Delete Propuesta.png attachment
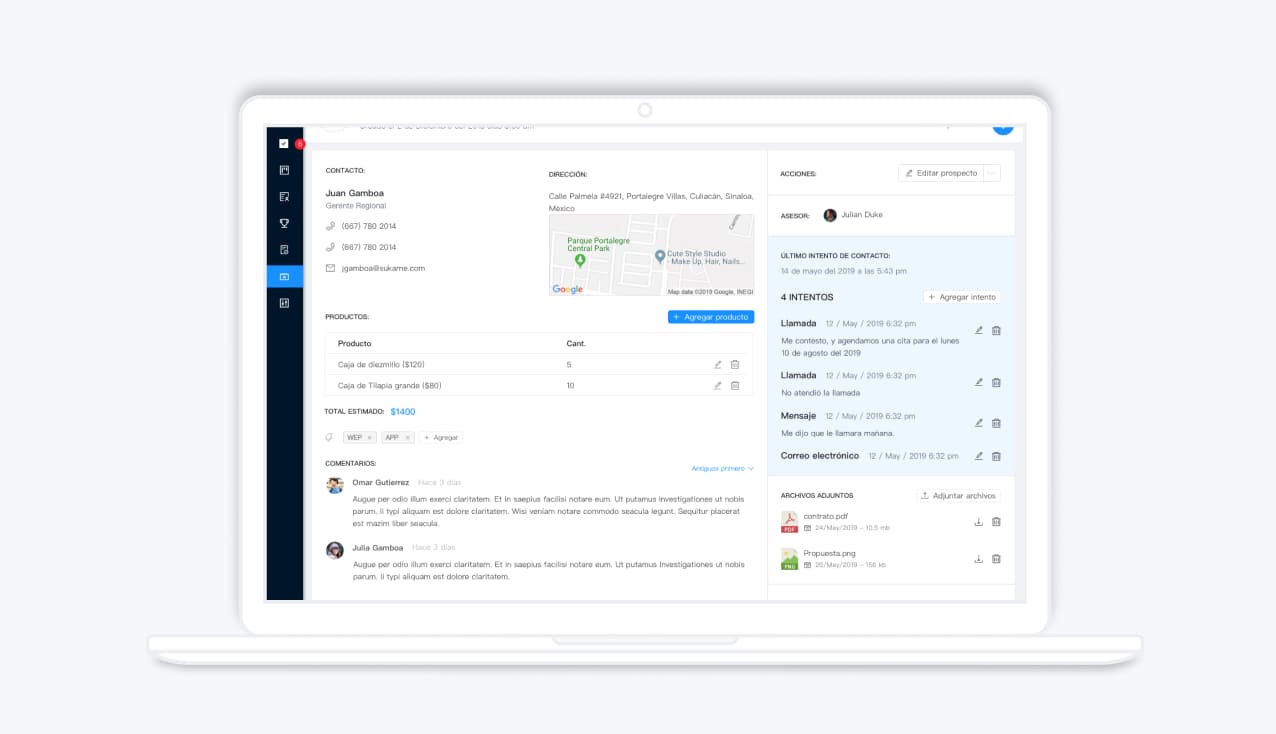This screenshot has height=734, width=1276. pos(996,559)
